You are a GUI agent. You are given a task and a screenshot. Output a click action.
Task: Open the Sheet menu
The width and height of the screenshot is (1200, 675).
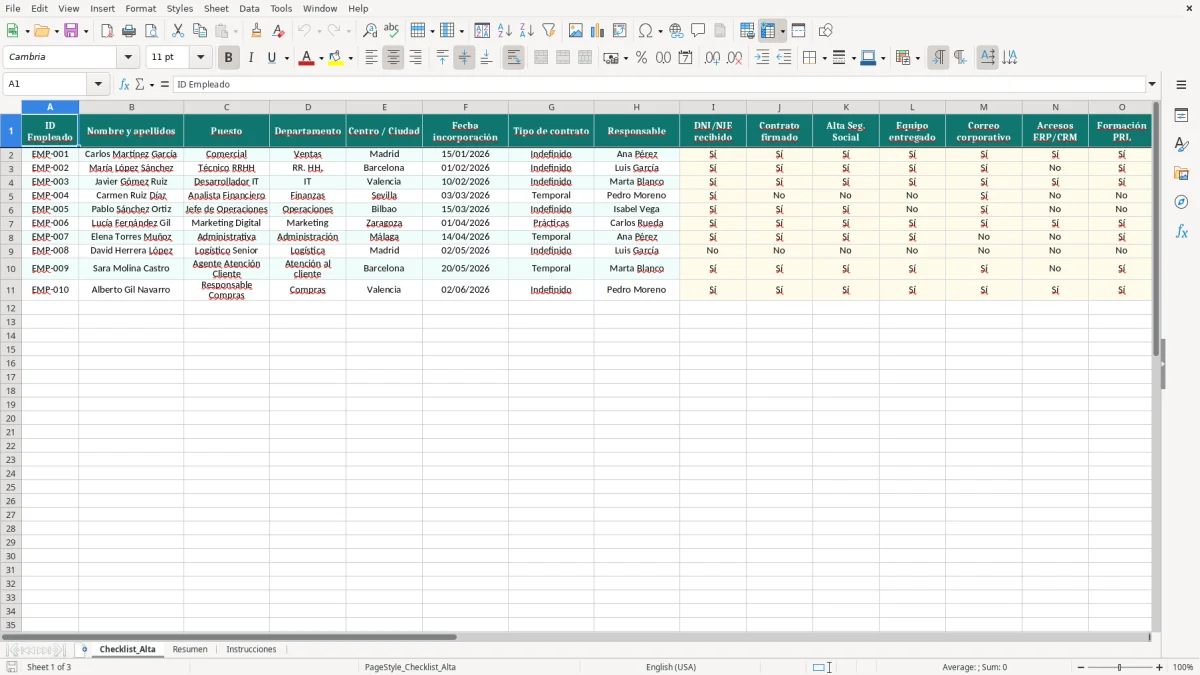tap(217, 8)
